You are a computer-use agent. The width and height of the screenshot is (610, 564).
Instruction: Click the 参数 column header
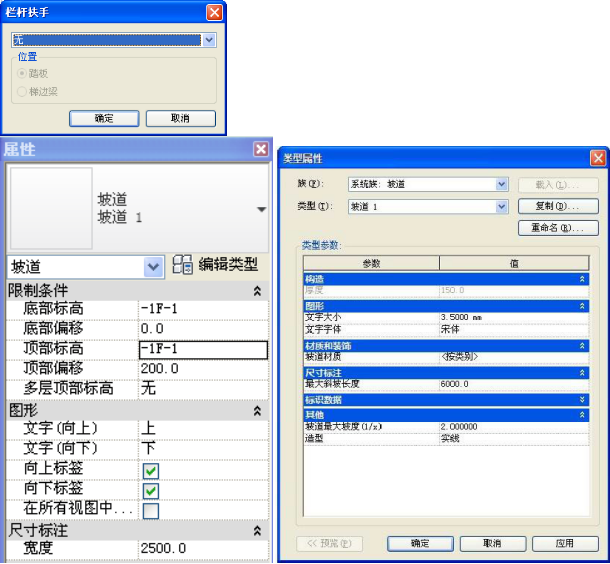372,263
